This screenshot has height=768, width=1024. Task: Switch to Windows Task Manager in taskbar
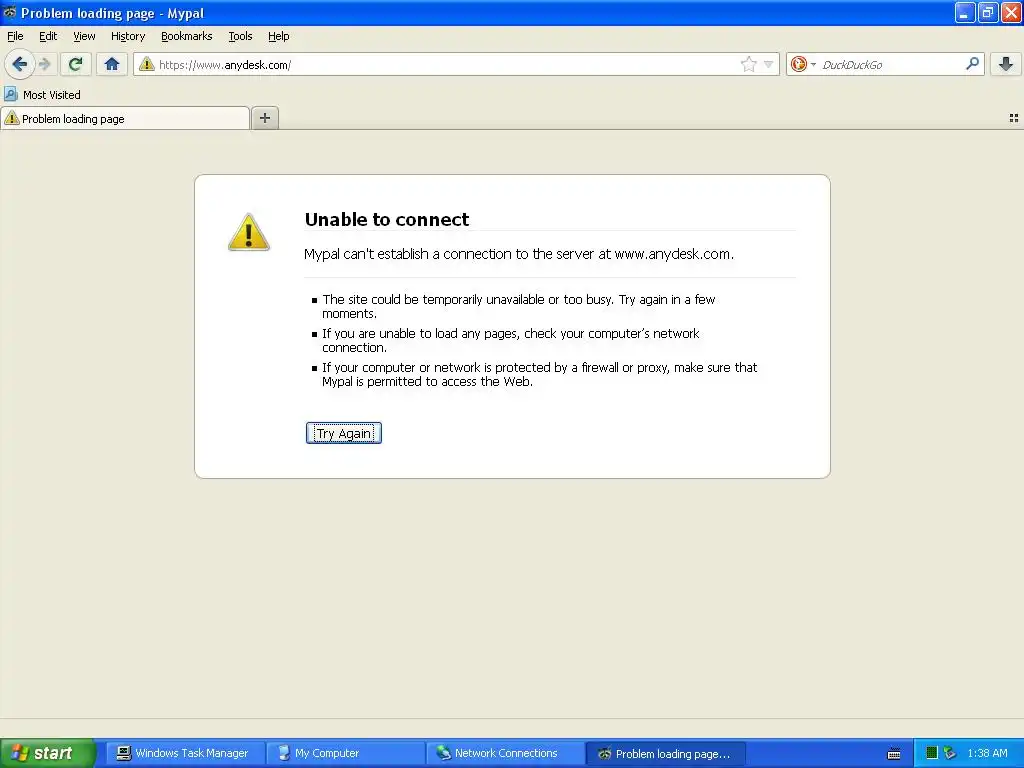[x=185, y=753]
